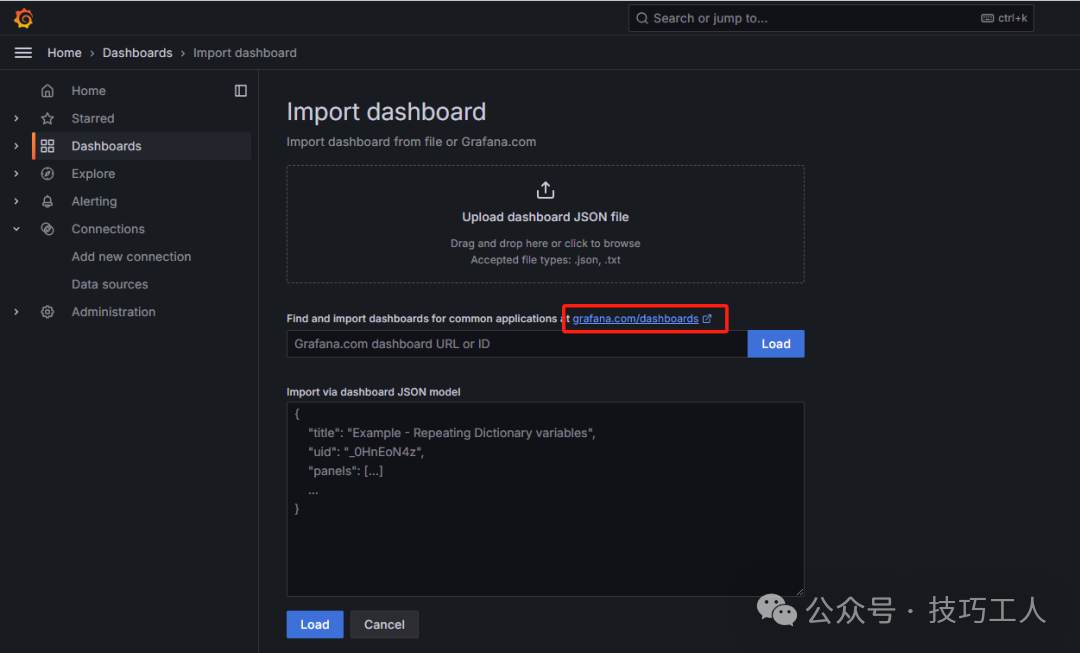Screen dimensions: 1080x653
Task: Expand the Administration section chevron
Action: pyautogui.click(x=17, y=311)
